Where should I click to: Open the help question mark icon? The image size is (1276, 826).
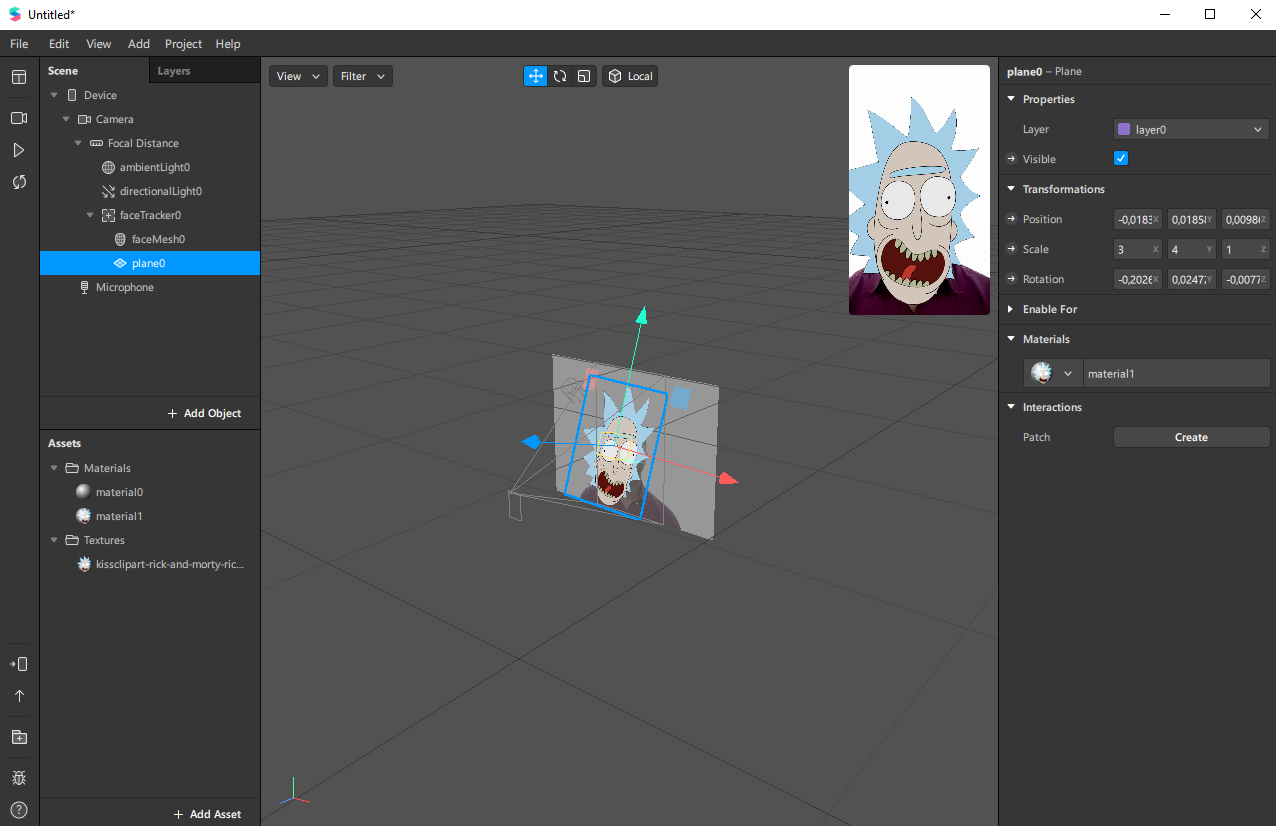click(19, 809)
